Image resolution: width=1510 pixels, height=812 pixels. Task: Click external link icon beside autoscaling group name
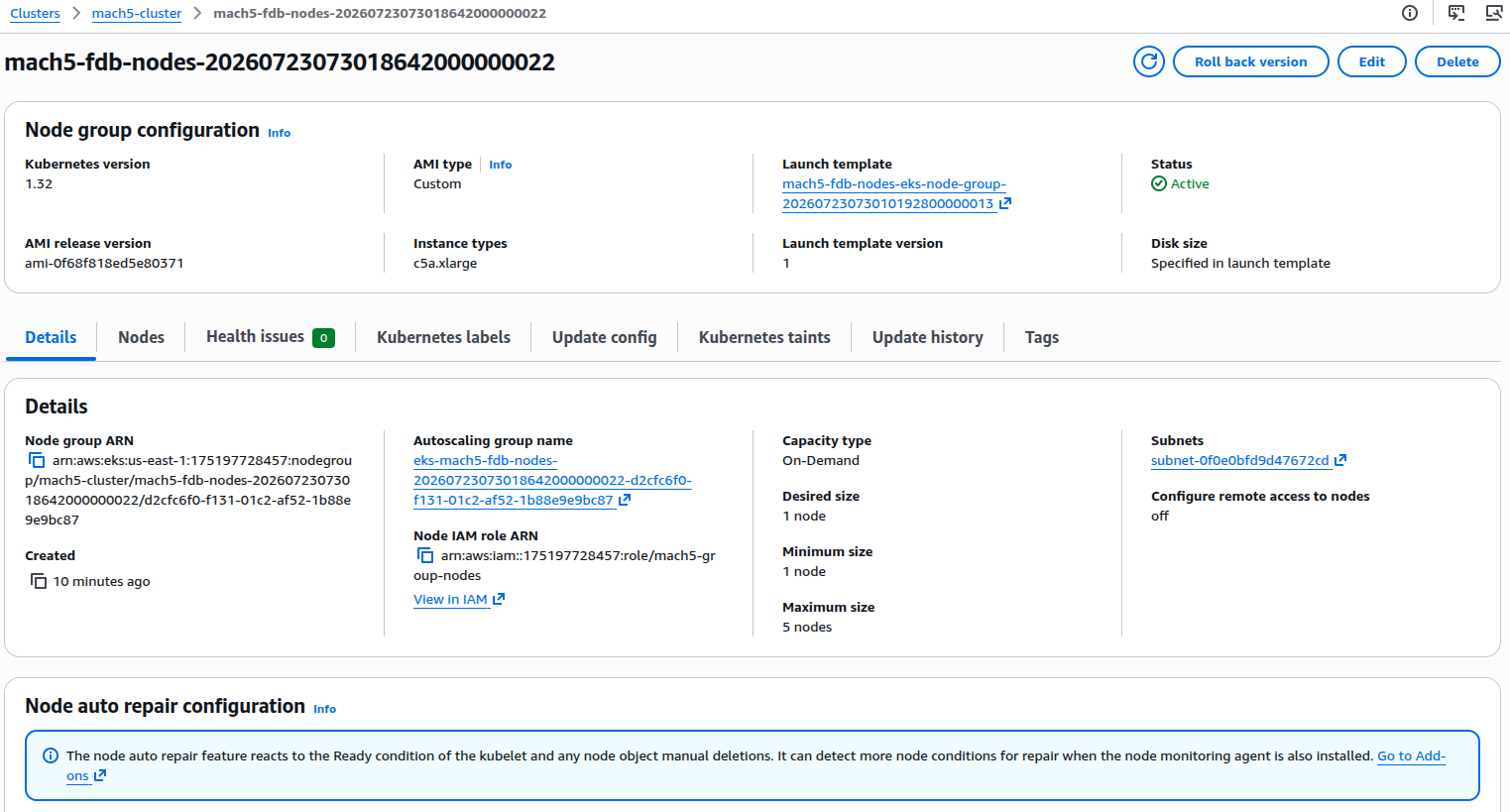click(x=625, y=500)
